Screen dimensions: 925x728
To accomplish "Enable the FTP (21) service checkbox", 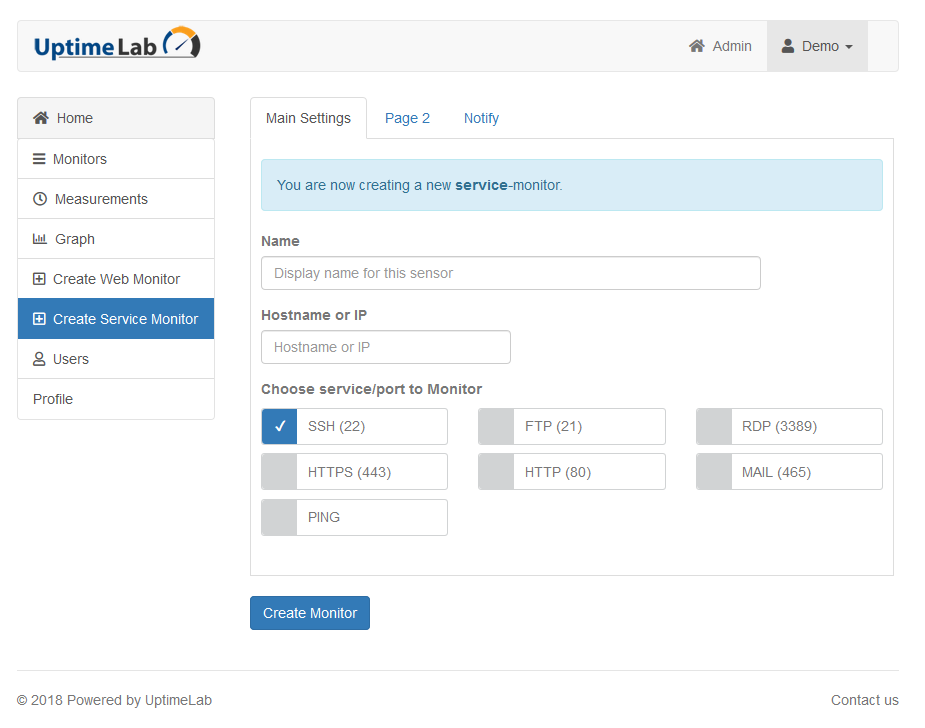I will point(496,426).
